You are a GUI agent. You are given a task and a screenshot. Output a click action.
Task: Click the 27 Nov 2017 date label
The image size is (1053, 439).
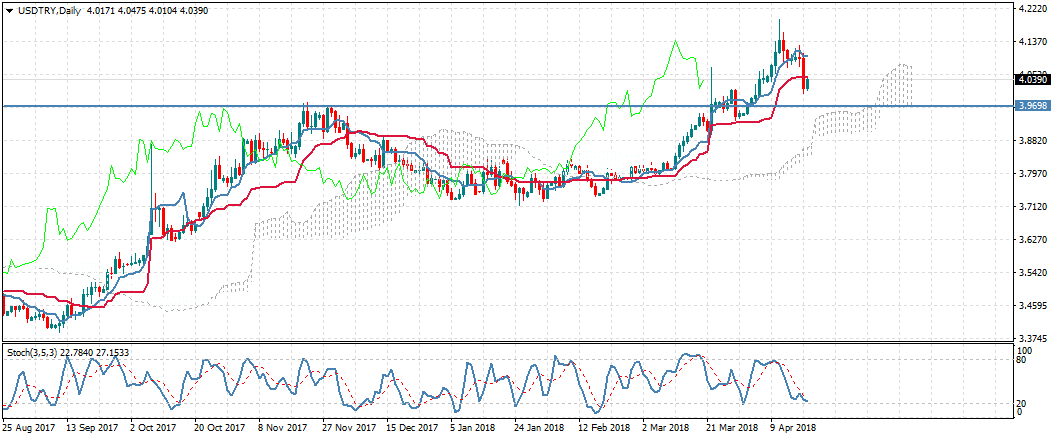coord(346,426)
